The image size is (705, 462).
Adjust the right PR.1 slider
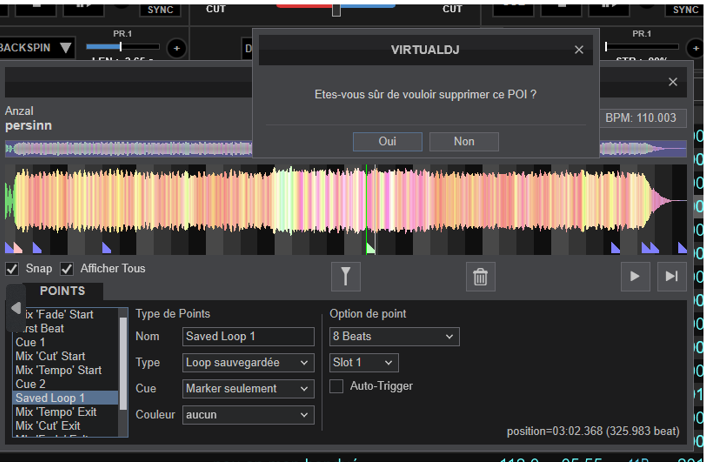tap(642, 47)
